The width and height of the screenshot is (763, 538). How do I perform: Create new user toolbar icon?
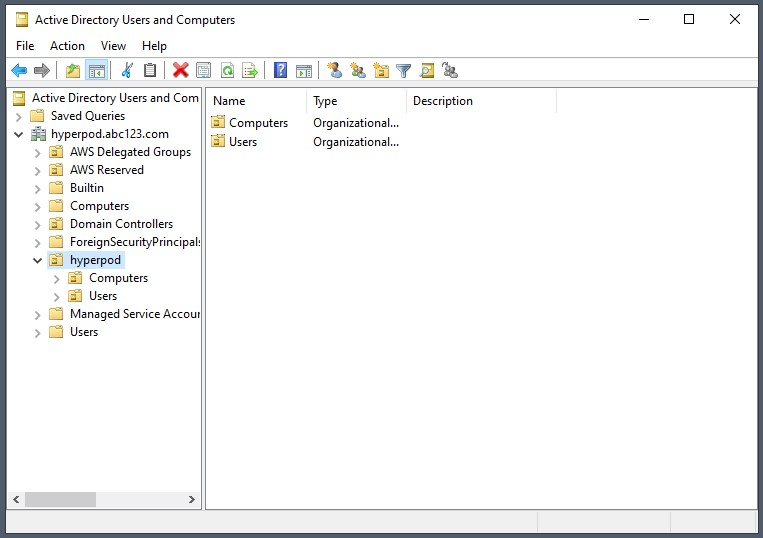point(334,71)
